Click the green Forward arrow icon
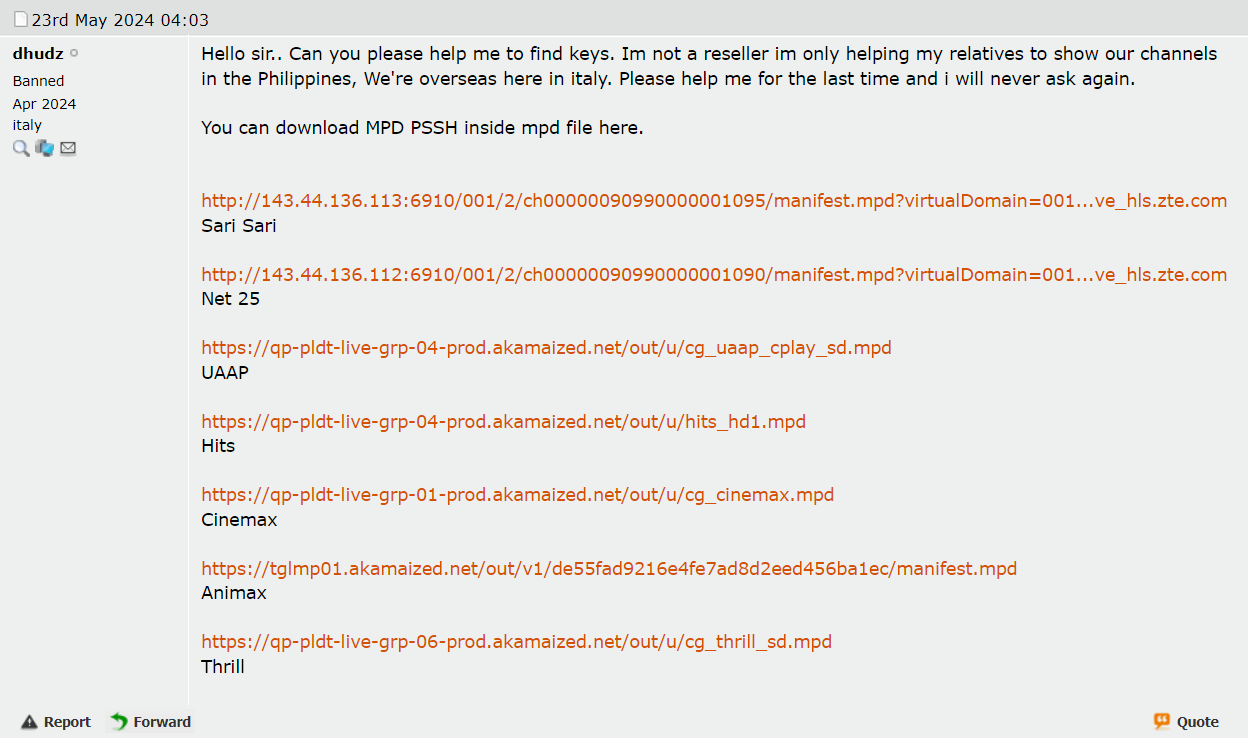Viewport: 1249px width, 738px height. click(119, 722)
